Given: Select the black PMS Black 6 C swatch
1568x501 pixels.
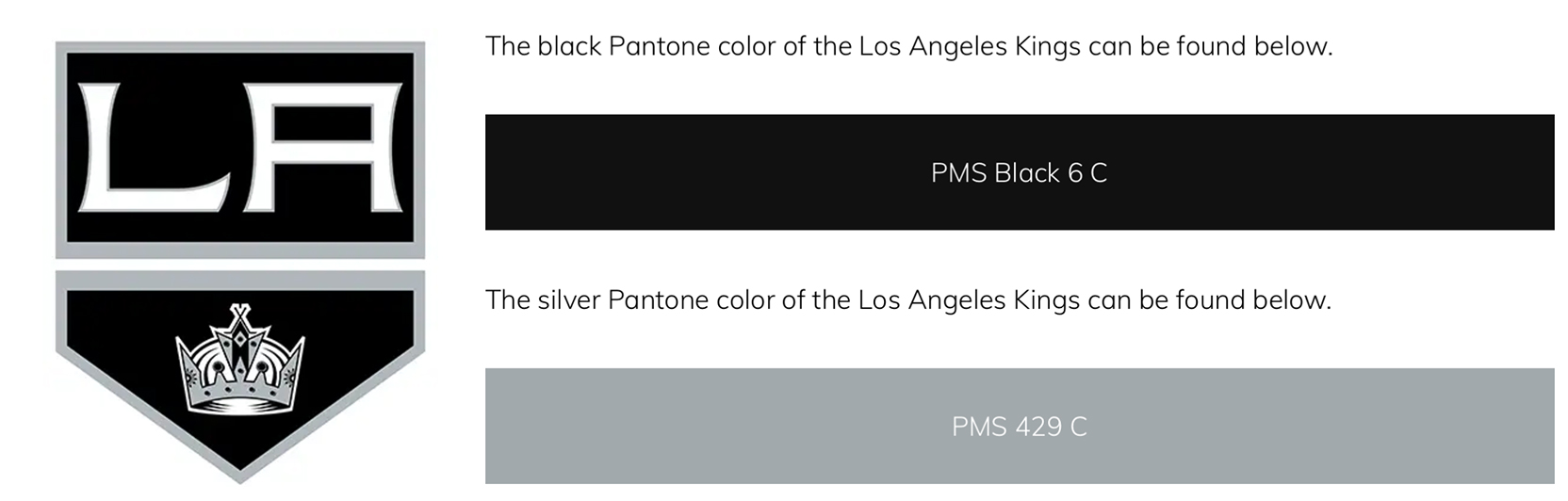Looking at the screenshot, I should (1019, 172).
